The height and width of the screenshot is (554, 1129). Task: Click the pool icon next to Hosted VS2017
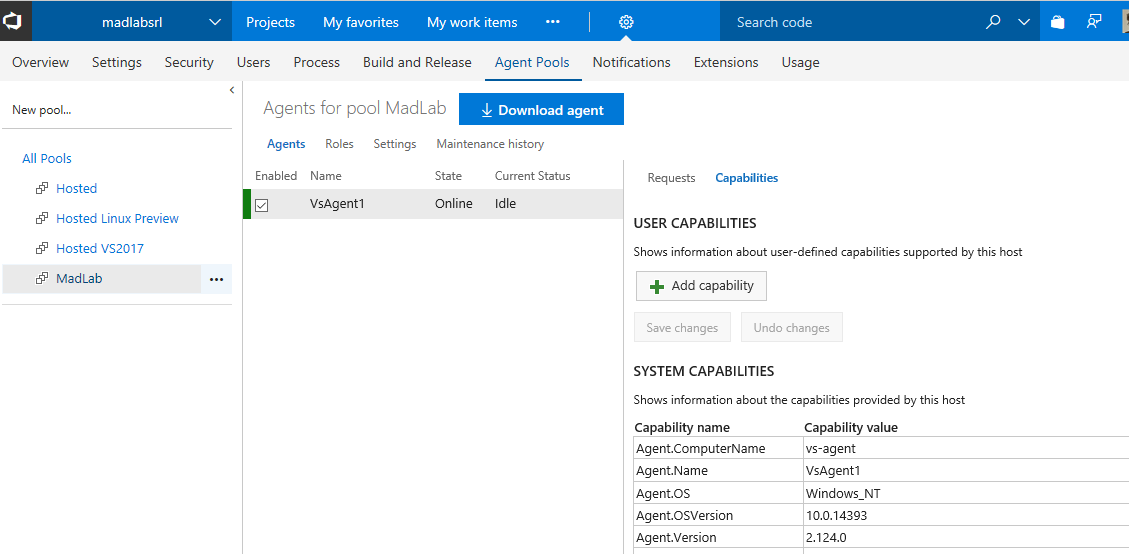pyautogui.click(x=42, y=248)
